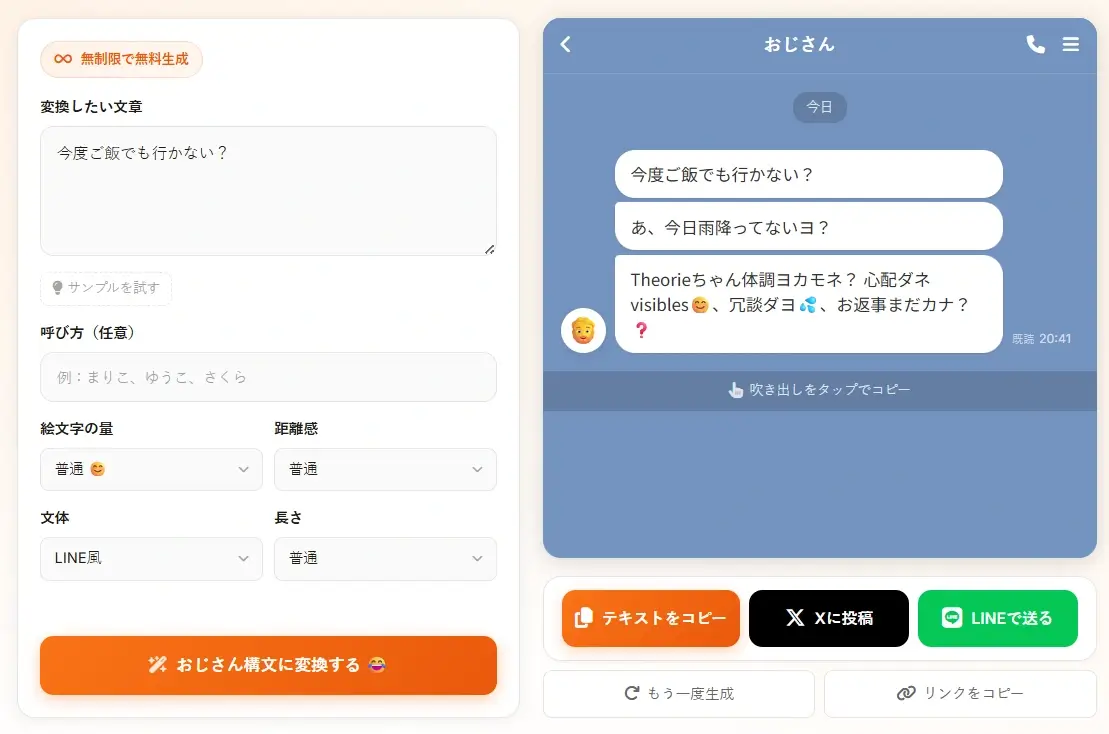The image size is (1109, 734).
Task: Click the ojisan avatar thumbnail in the chat
Action: tap(583, 329)
